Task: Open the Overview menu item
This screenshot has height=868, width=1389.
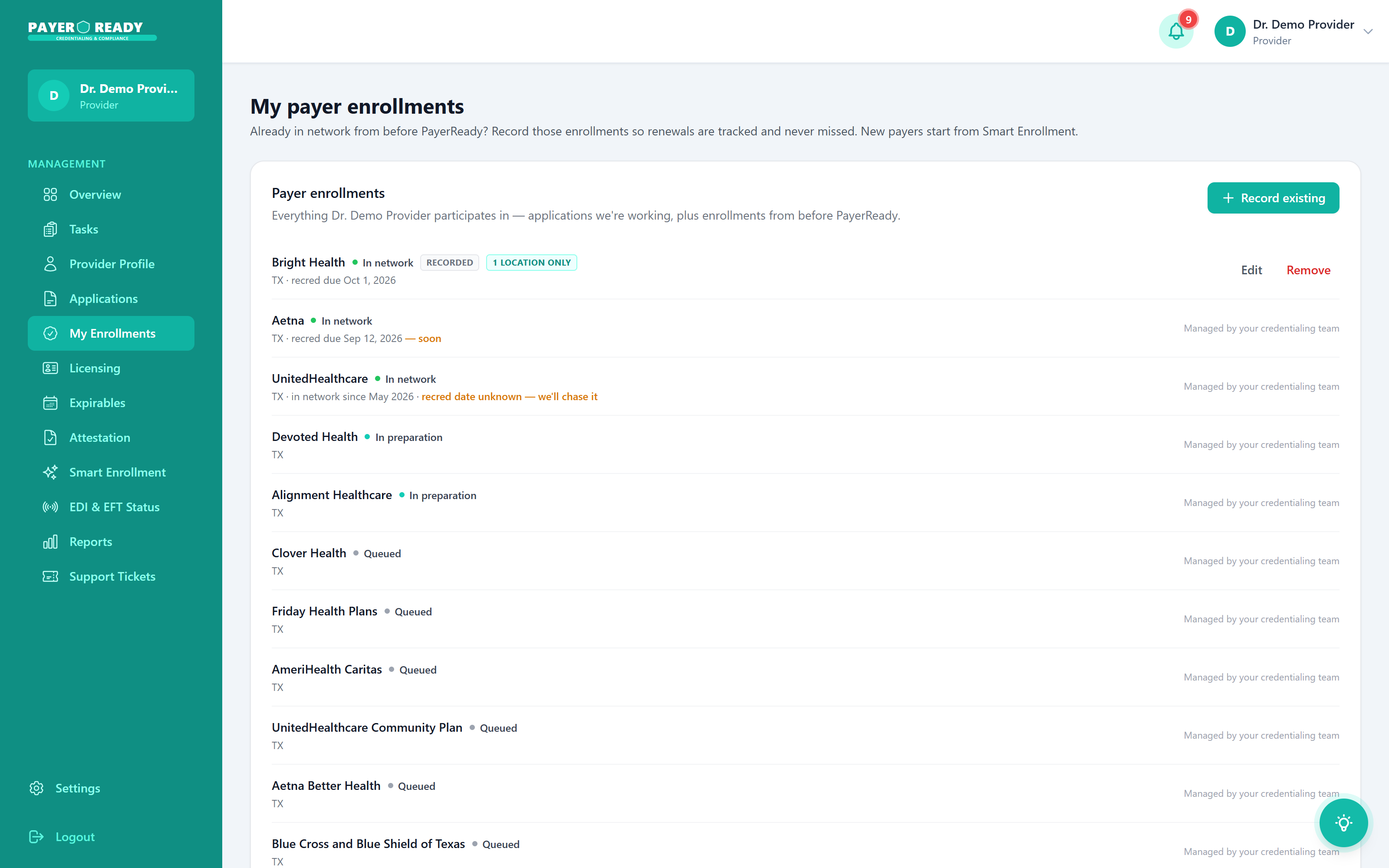Action: pyautogui.click(x=111, y=194)
